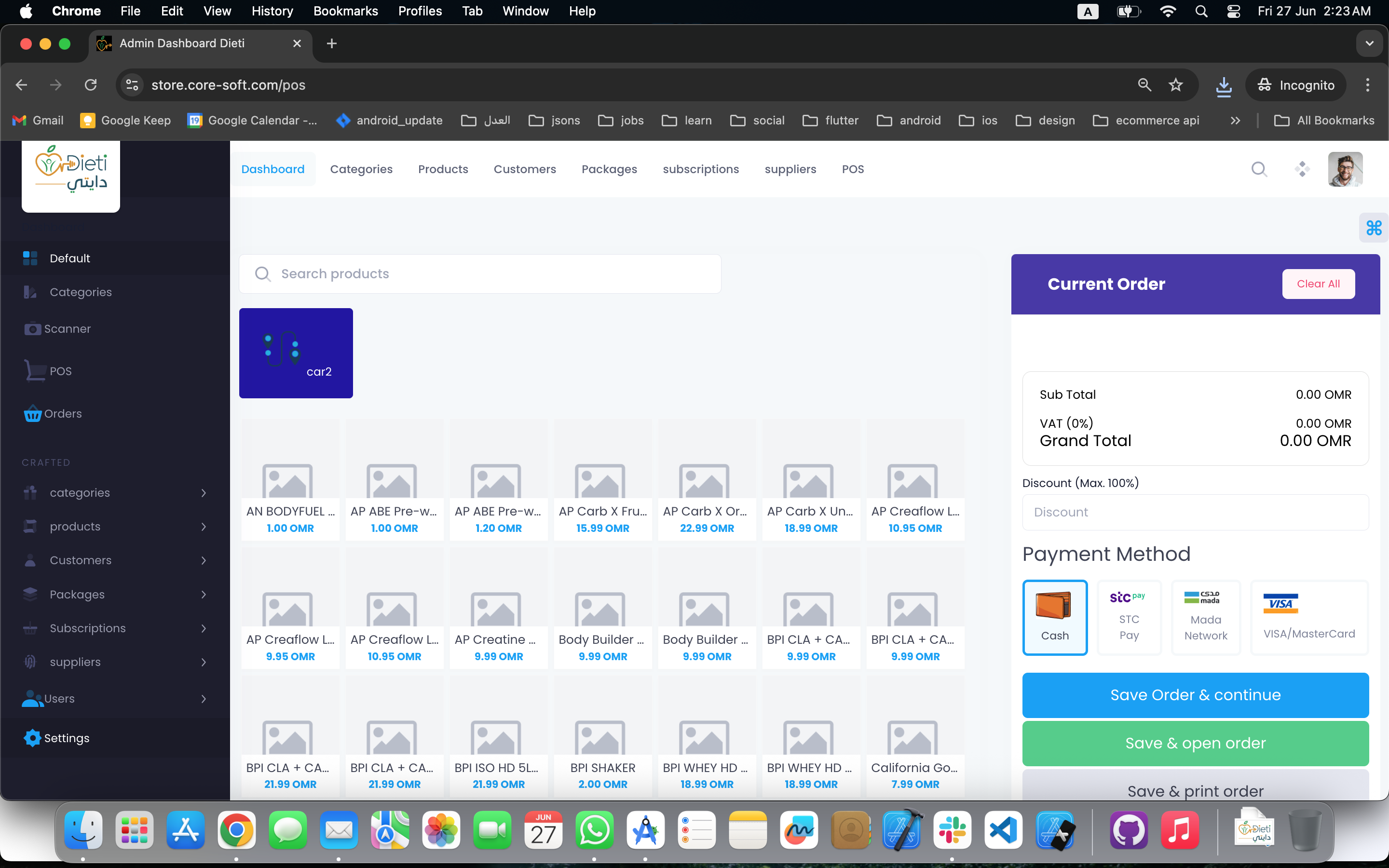The height and width of the screenshot is (868, 1389).
Task: Open GitHub Desktop from the Dock
Action: [x=1129, y=830]
